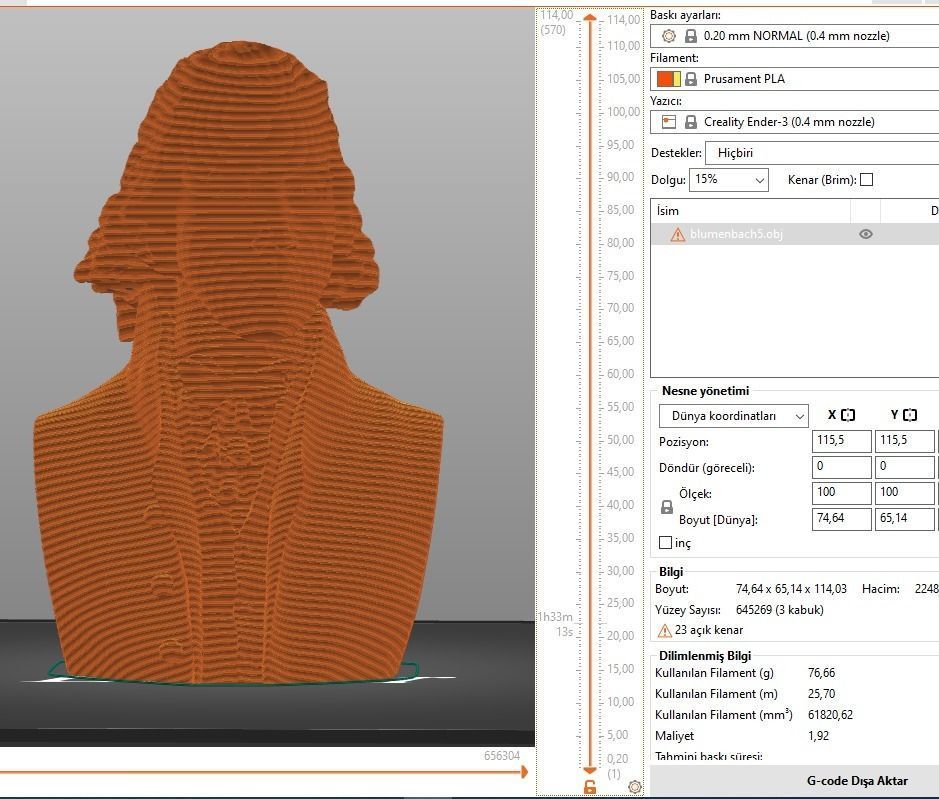Click the Kullanılan Filament (m) value 25,70
The width and height of the screenshot is (939, 799).
[x=821, y=694]
